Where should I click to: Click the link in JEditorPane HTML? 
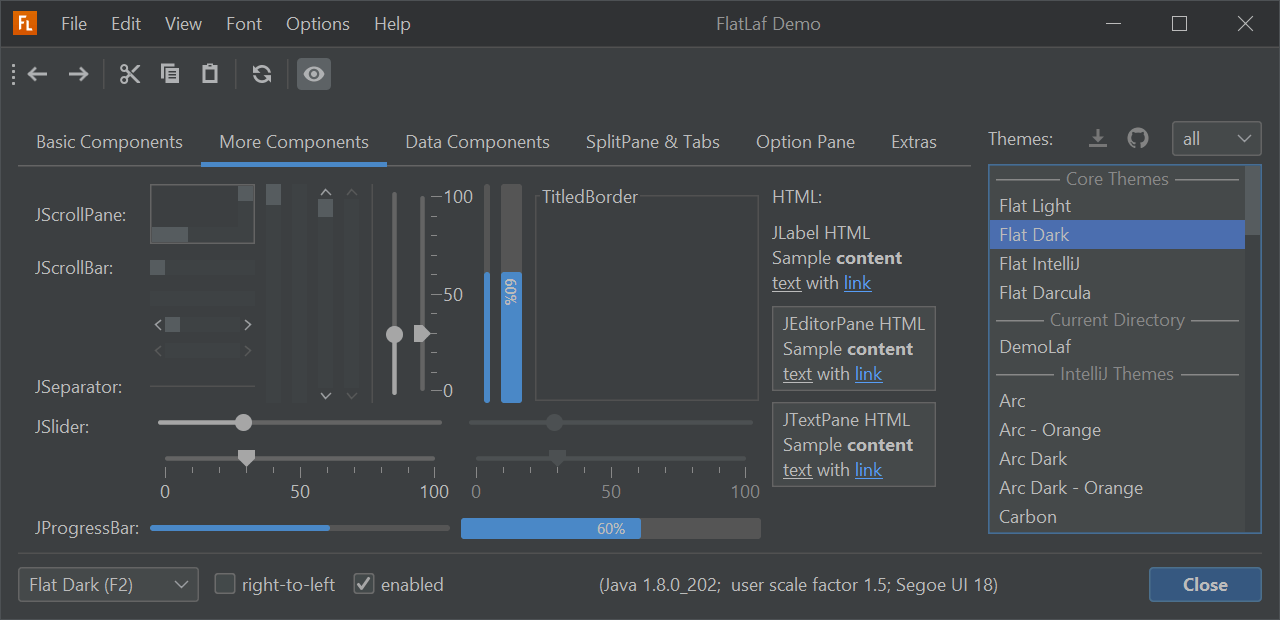tap(868, 374)
